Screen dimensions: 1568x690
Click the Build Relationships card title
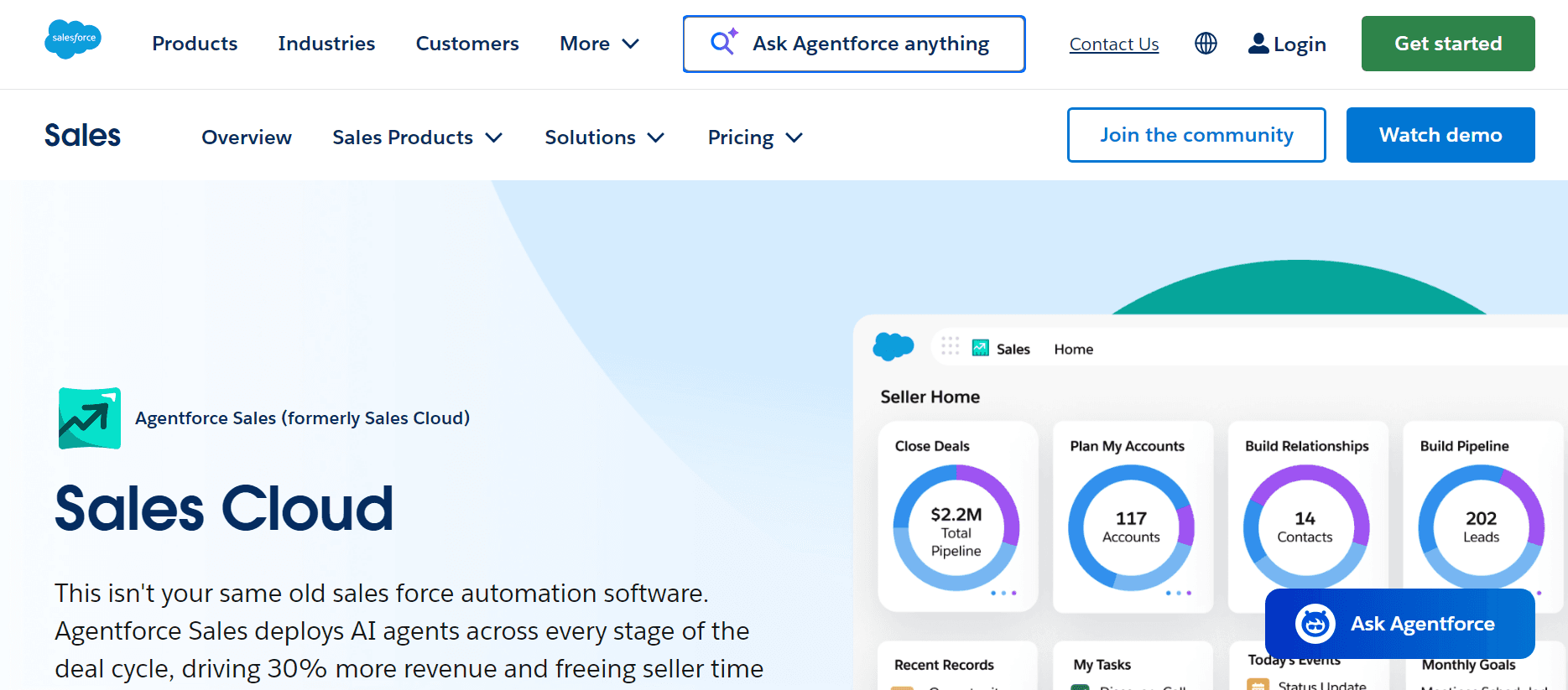[x=1306, y=446]
